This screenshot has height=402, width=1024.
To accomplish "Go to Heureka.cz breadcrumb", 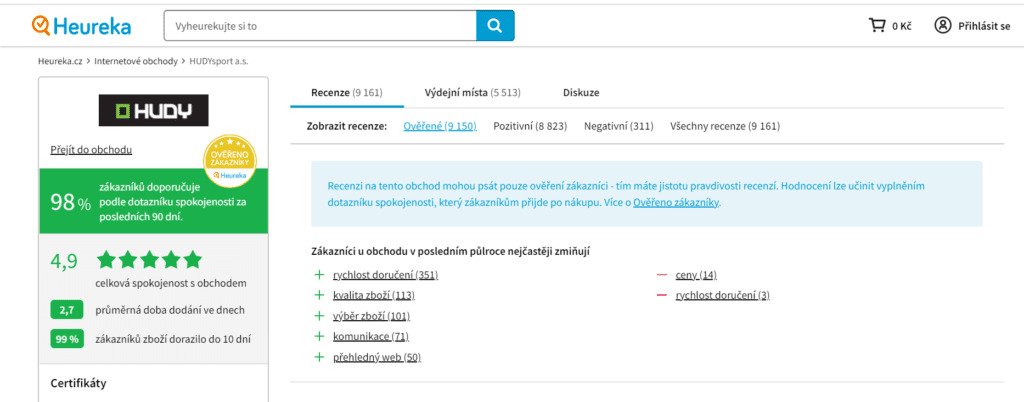I will [60, 61].
